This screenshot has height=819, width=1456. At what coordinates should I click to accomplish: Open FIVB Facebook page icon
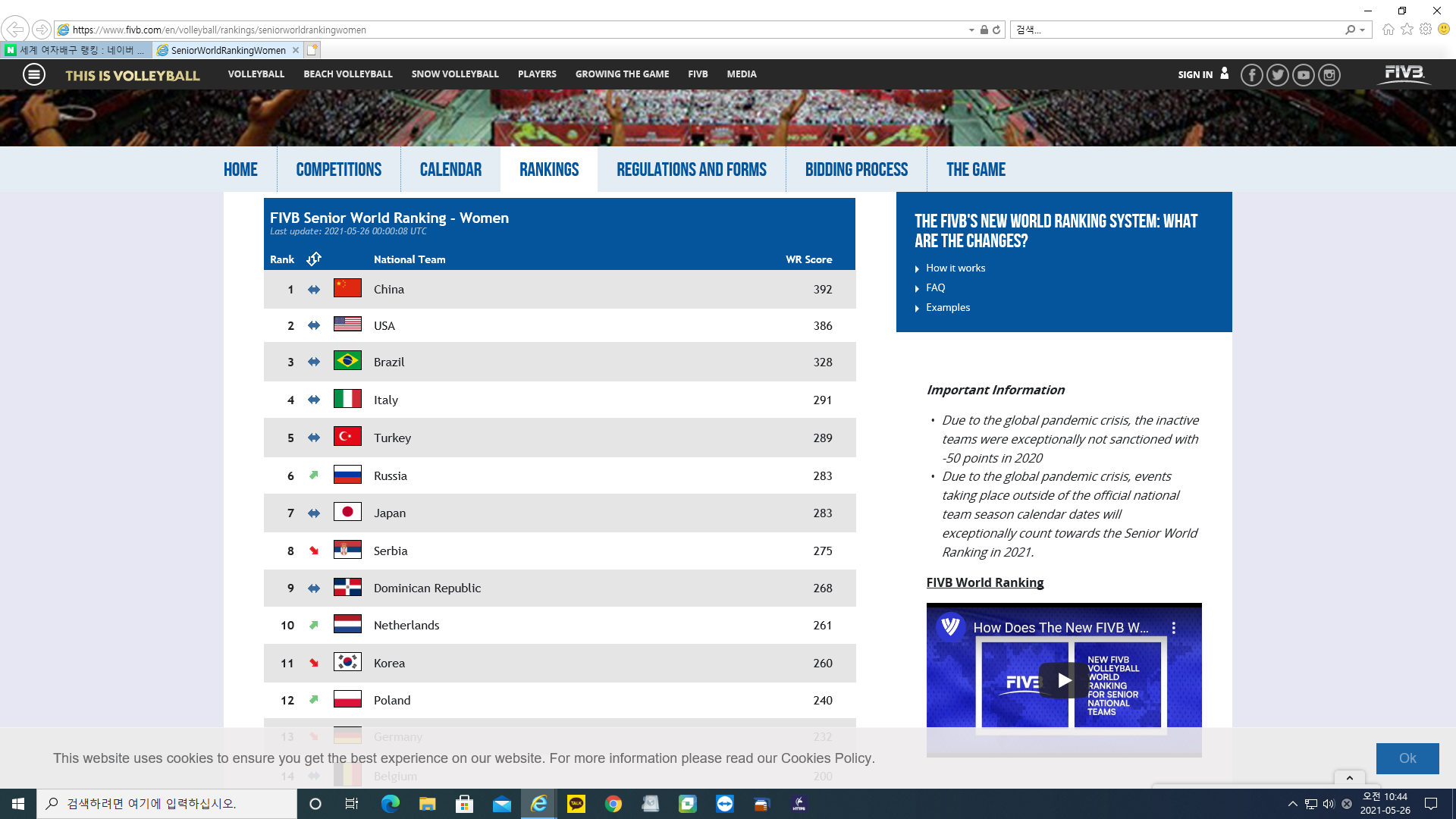coord(1252,75)
